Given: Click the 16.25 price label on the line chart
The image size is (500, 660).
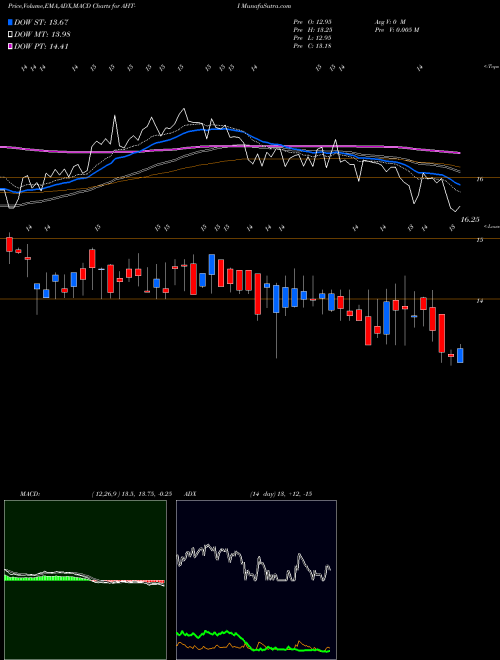Looking at the screenshot, I should [470, 219].
